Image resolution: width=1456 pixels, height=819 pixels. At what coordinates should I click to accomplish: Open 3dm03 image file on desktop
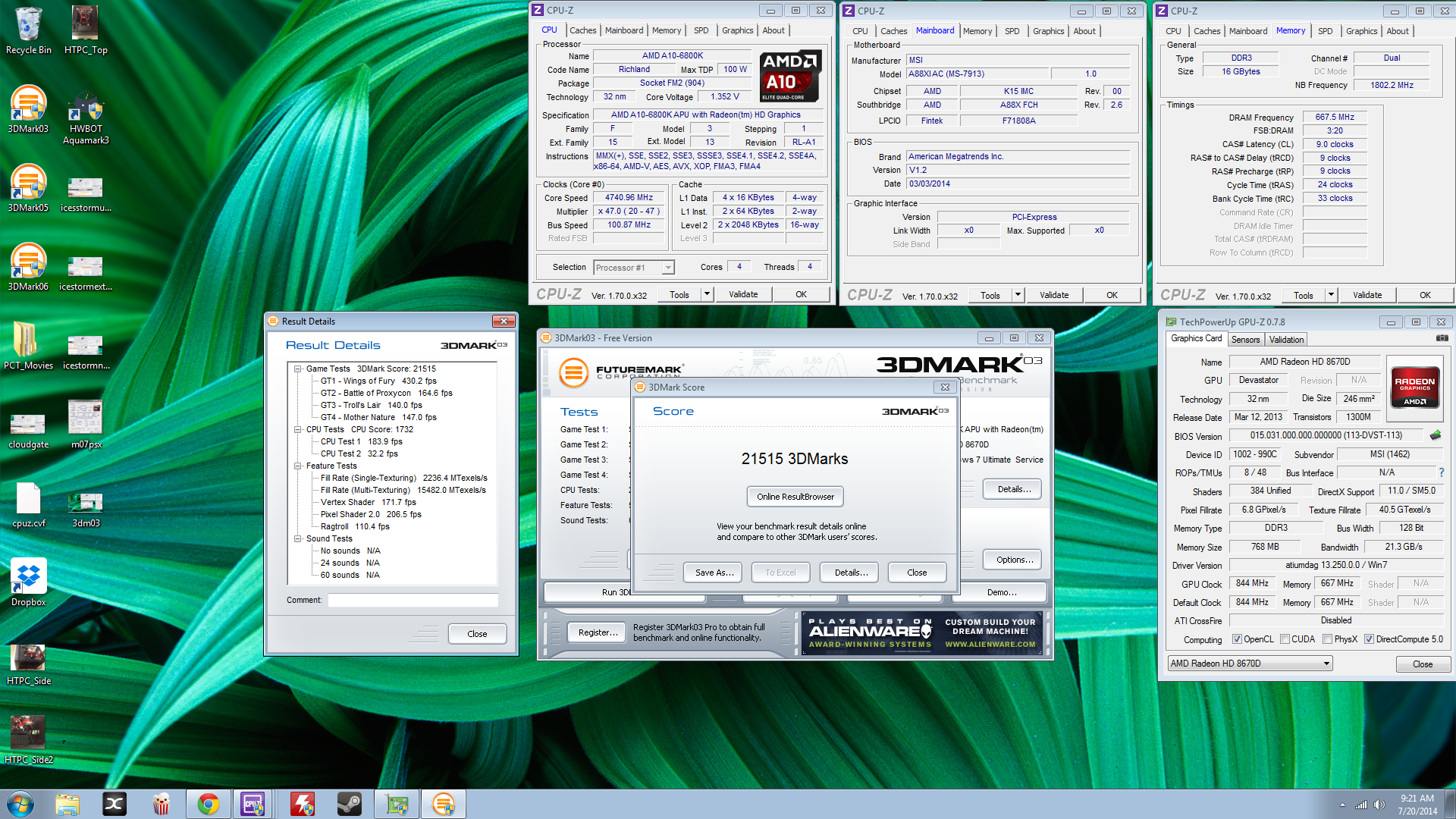(85, 508)
